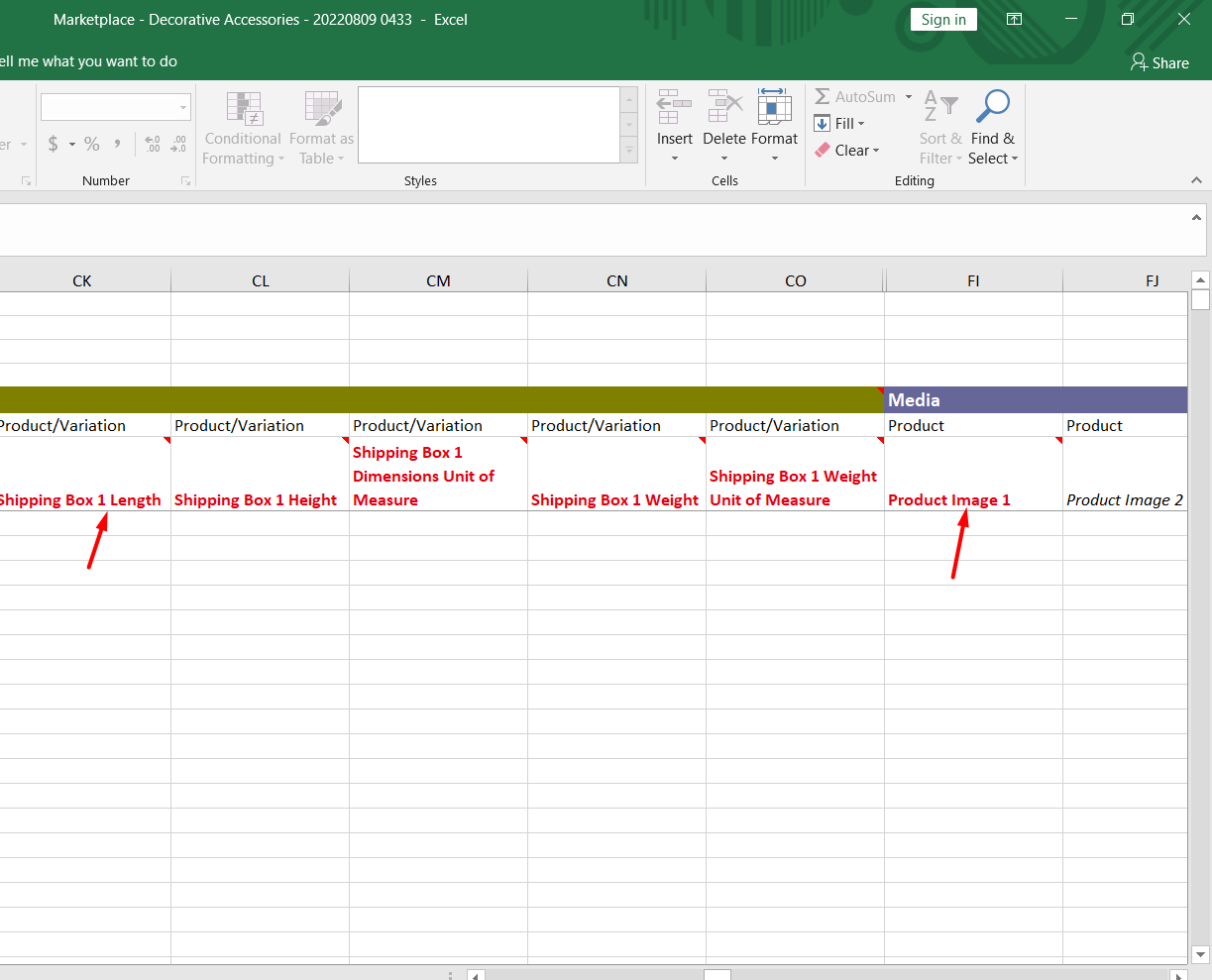The image size is (1212, 980).
Task: Select Product Image 2 cell
Action: click(x=1126, y=475)
